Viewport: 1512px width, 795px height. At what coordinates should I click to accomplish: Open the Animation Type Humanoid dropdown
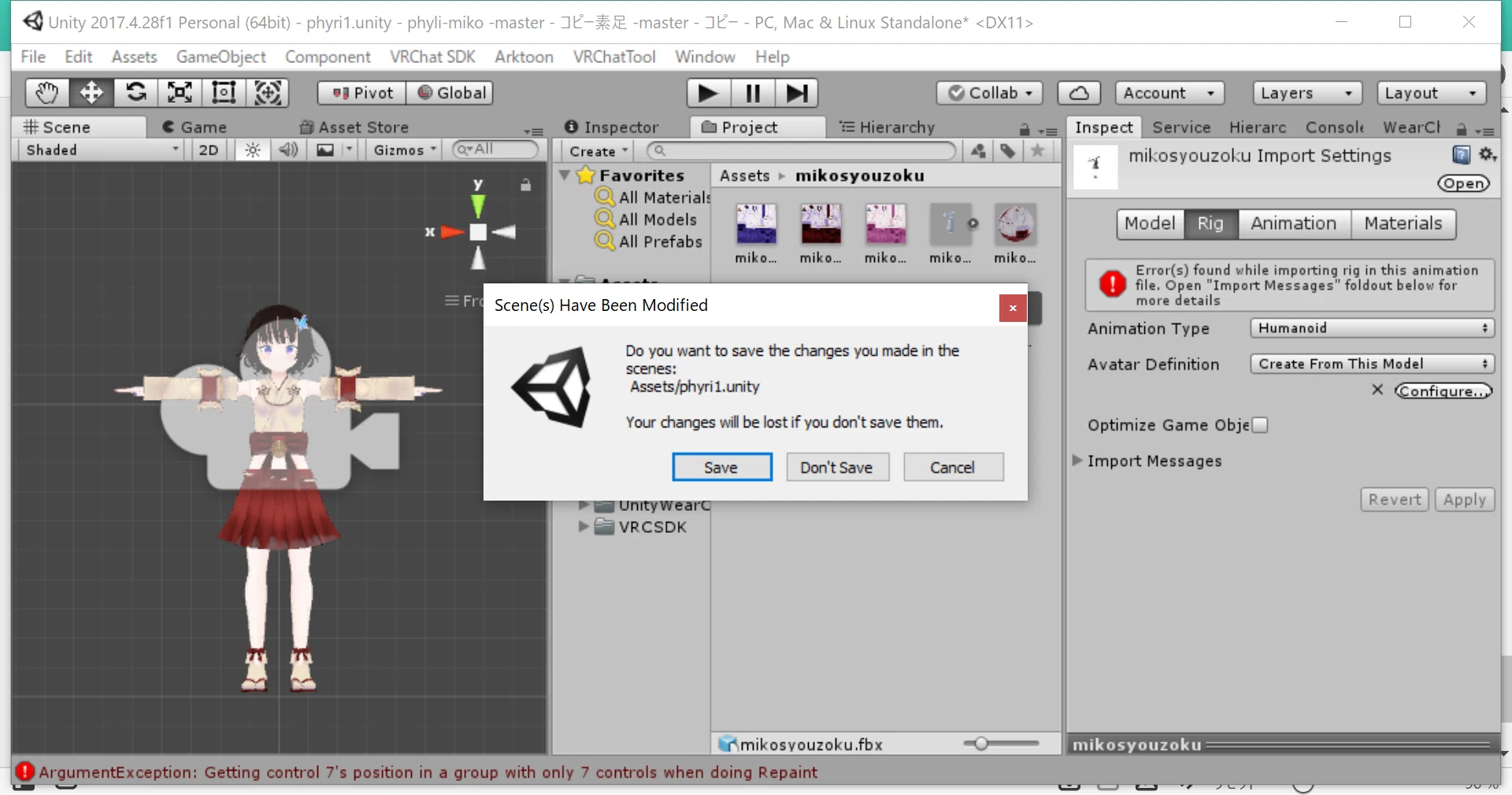[1372, 328]
